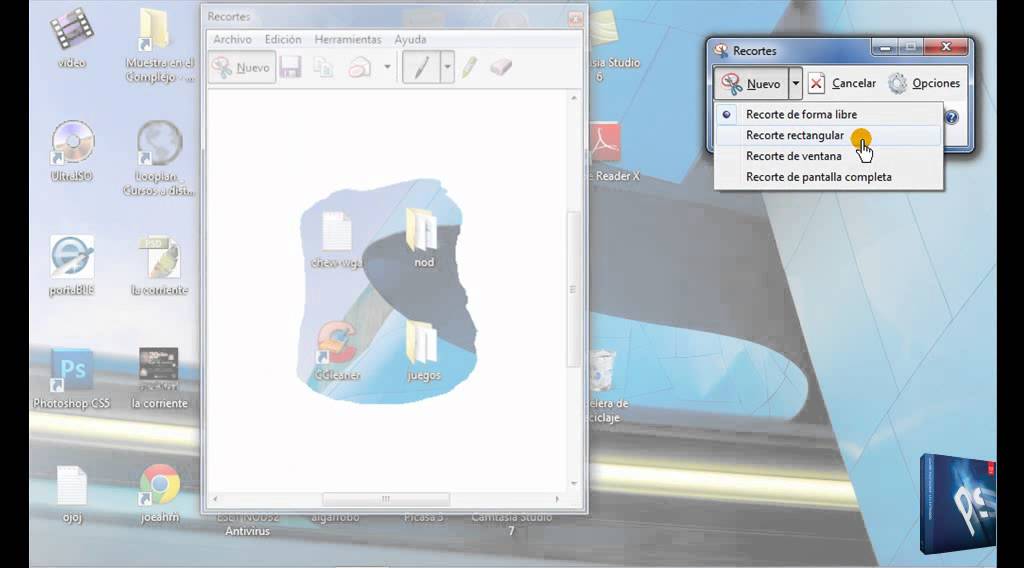Click the Photoshop box icon at bottom right

(x=957, y=503)
